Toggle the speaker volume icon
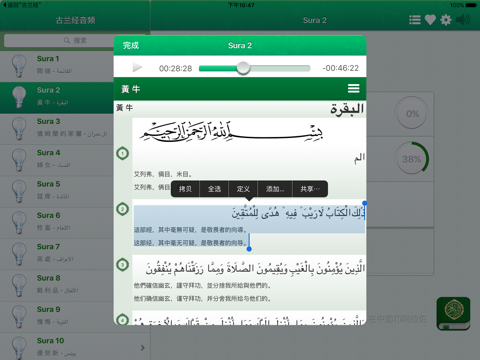 click(463, 20)
